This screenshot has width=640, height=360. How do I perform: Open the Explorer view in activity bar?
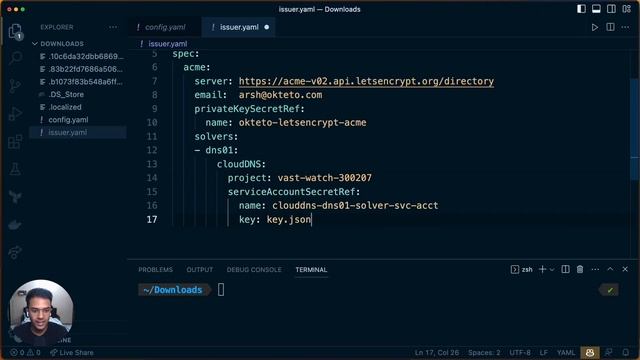(x=15, y=31)
